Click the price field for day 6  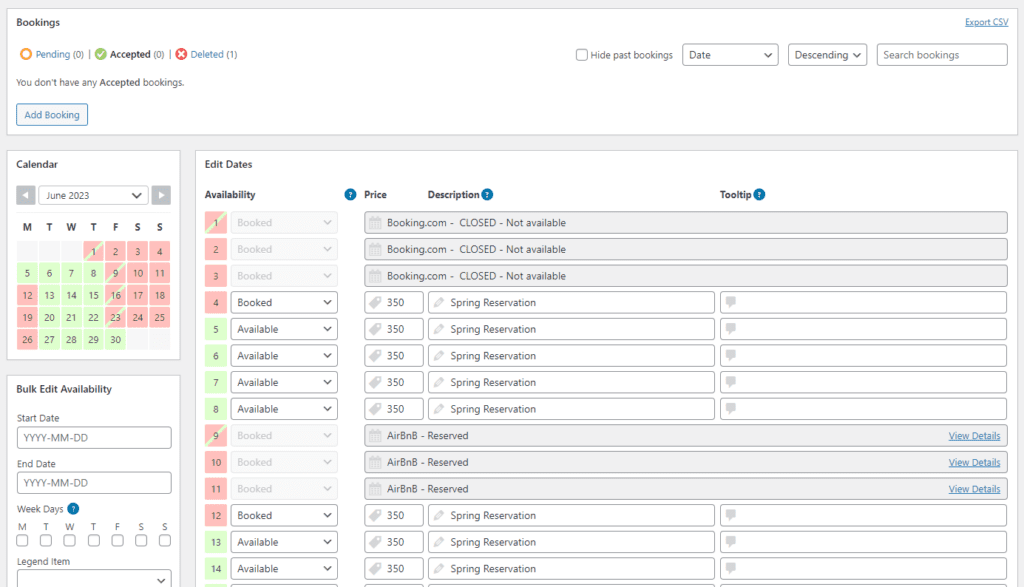coord(394,356)
